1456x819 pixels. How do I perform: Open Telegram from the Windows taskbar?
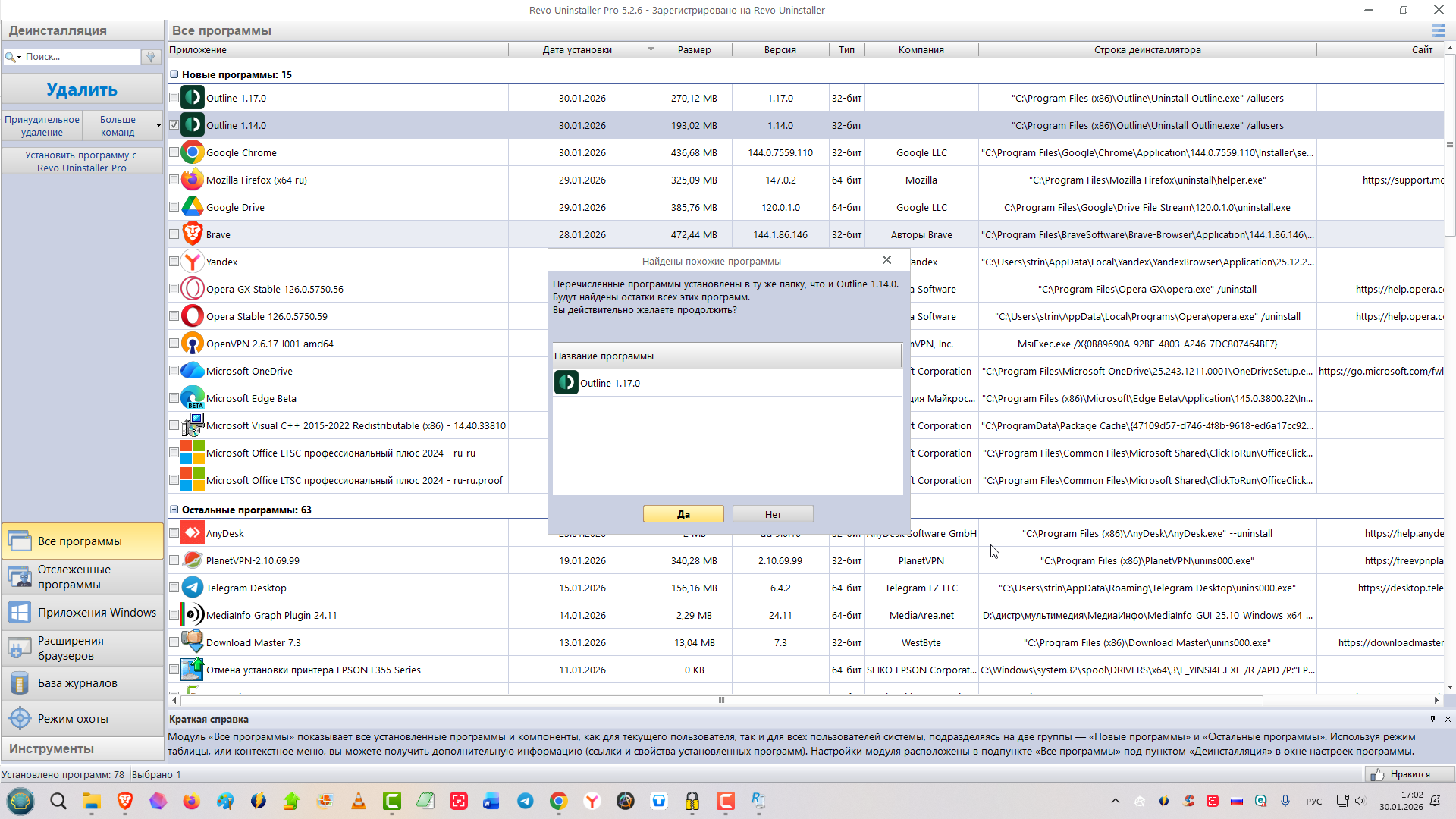coord(525,801)
